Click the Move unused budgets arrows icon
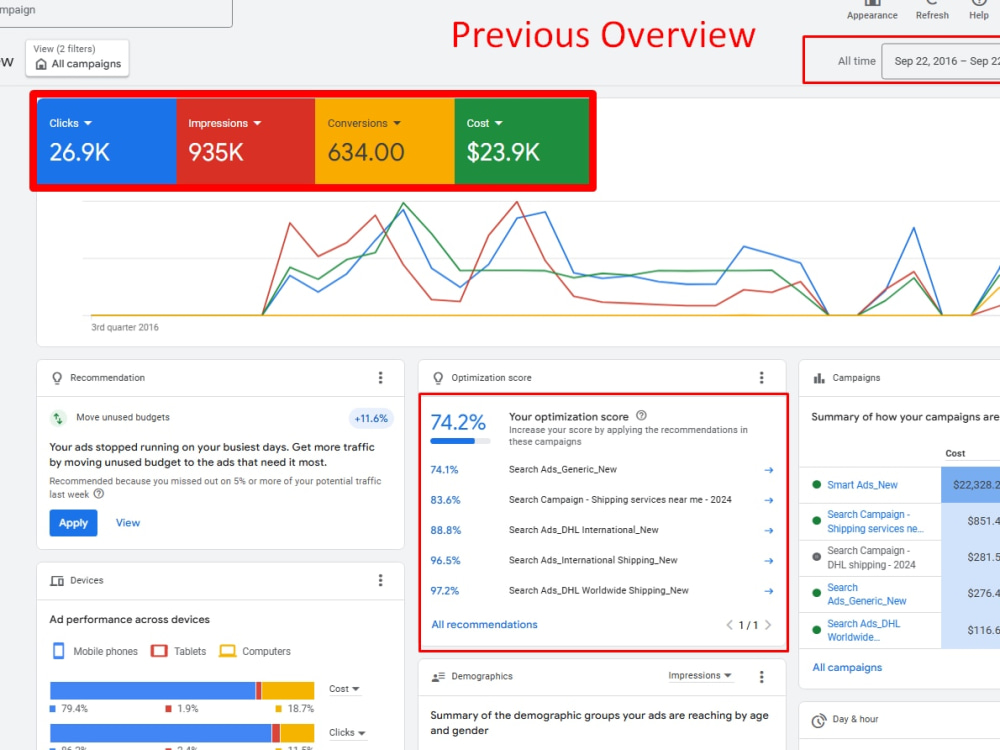The width and height of the screenshot is (1000, 750). [x=58, y=418]
